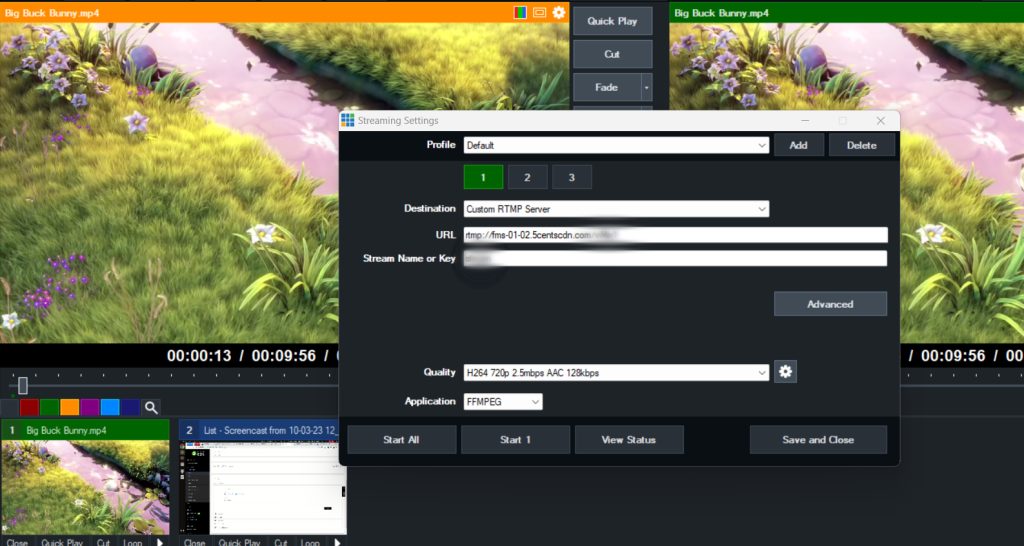
Task: Click play arrow under input 1 Big Buck Bunny
Action: (x=159, y=542)
